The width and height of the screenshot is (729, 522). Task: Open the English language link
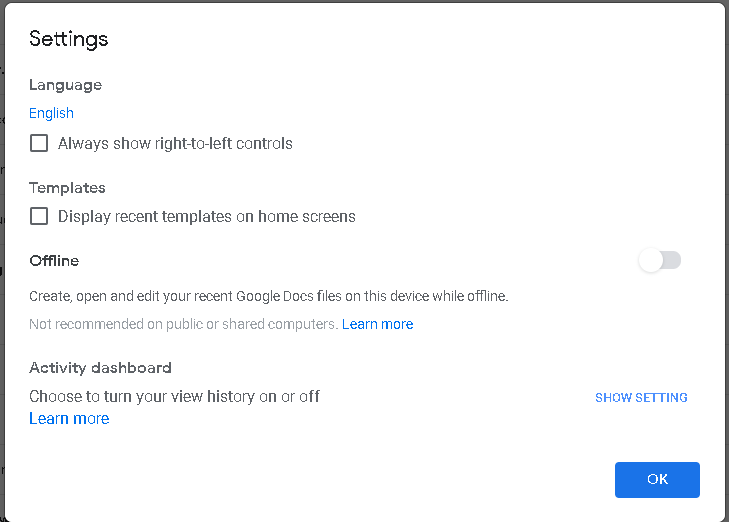tap(51, 113)
